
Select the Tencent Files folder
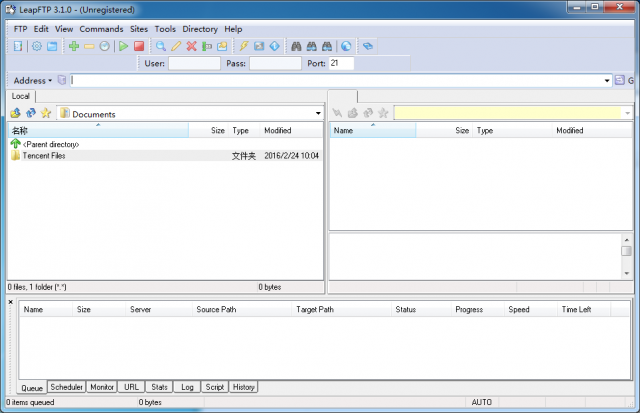click(x=44, y=156)
